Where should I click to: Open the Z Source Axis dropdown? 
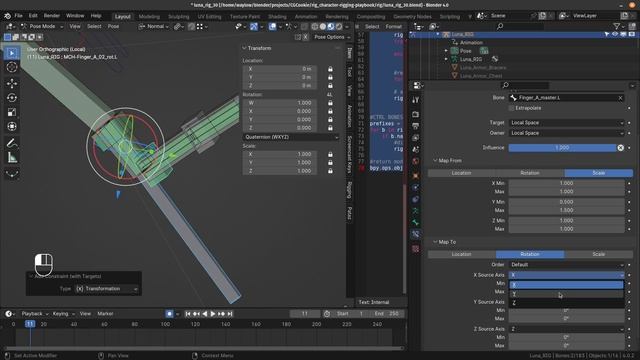(x=567, y=329)
